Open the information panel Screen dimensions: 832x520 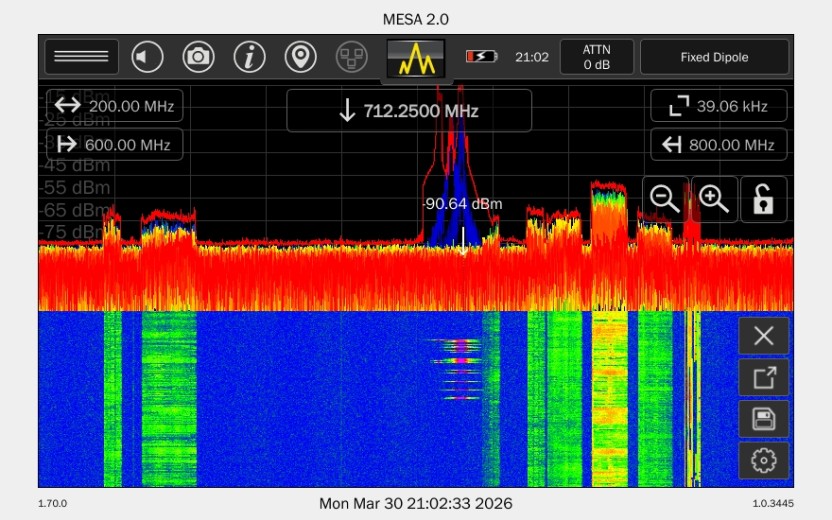[249, 57]
